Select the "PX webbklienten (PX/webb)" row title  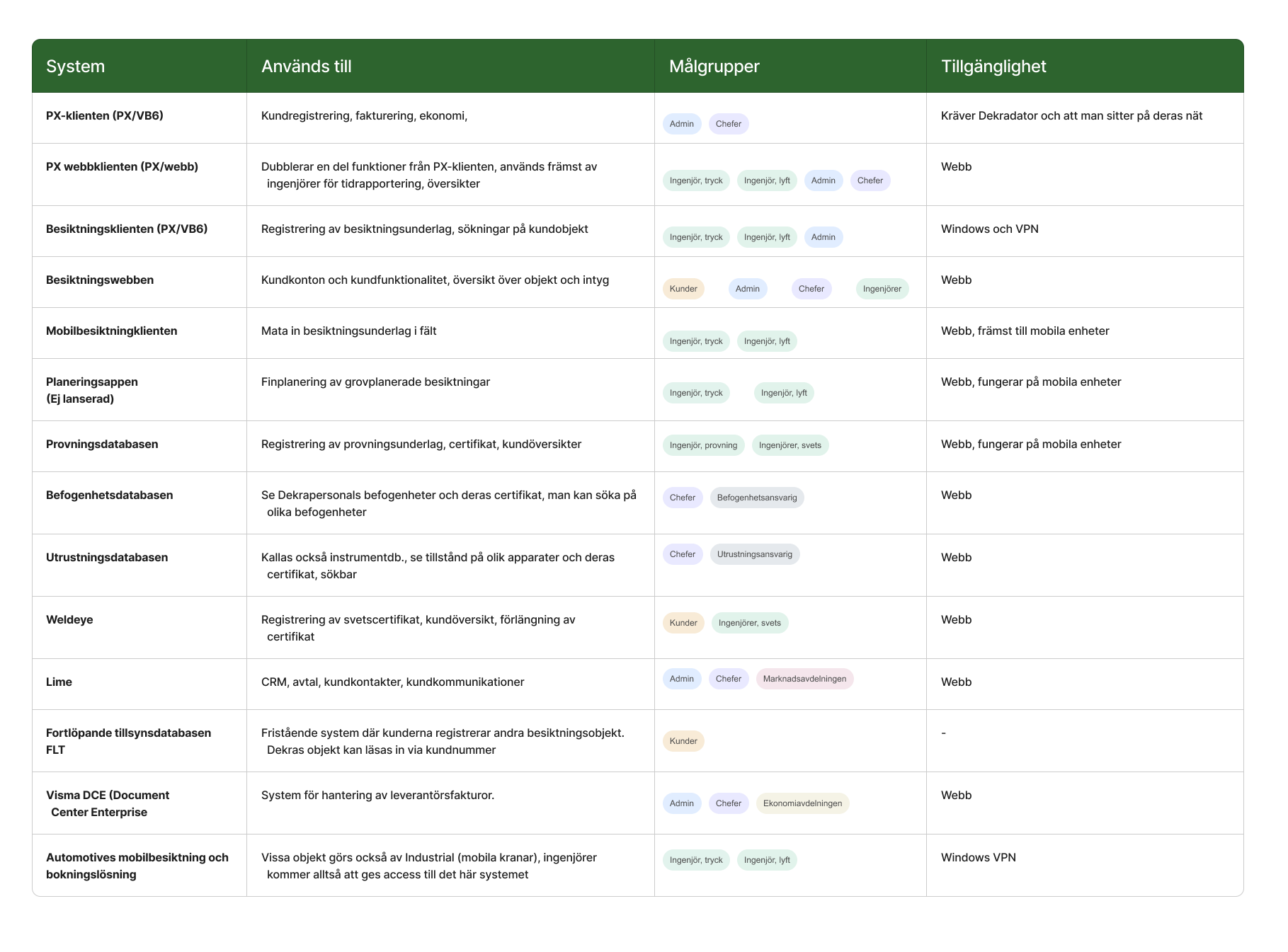(x=122, y=166)
